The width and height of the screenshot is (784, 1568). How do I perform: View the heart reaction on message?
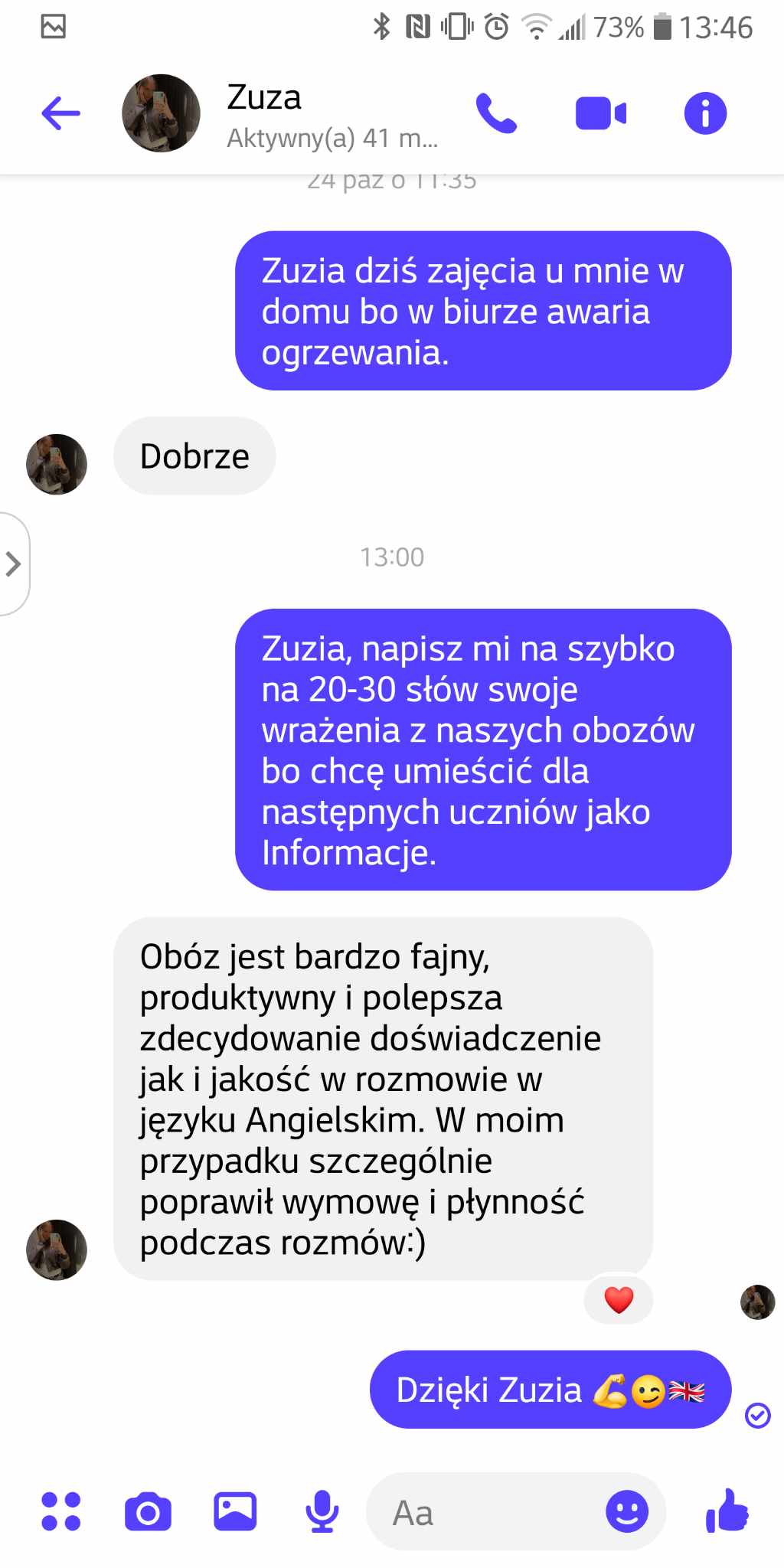click(619, 1299)
